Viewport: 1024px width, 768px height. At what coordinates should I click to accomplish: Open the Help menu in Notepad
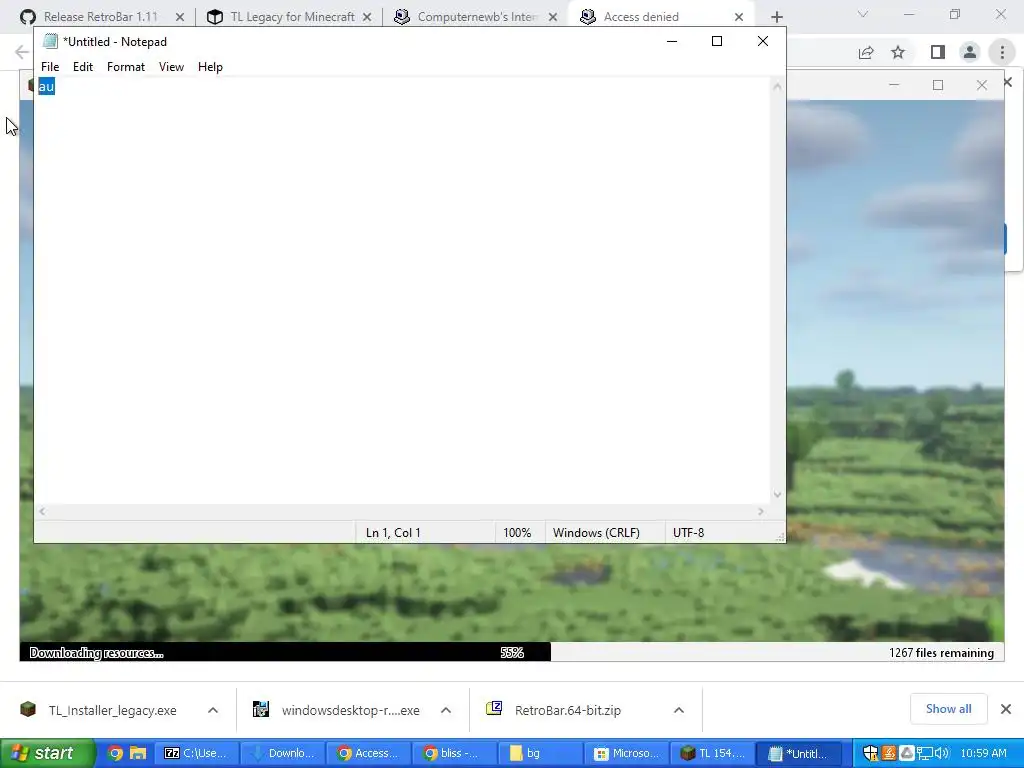210,67
